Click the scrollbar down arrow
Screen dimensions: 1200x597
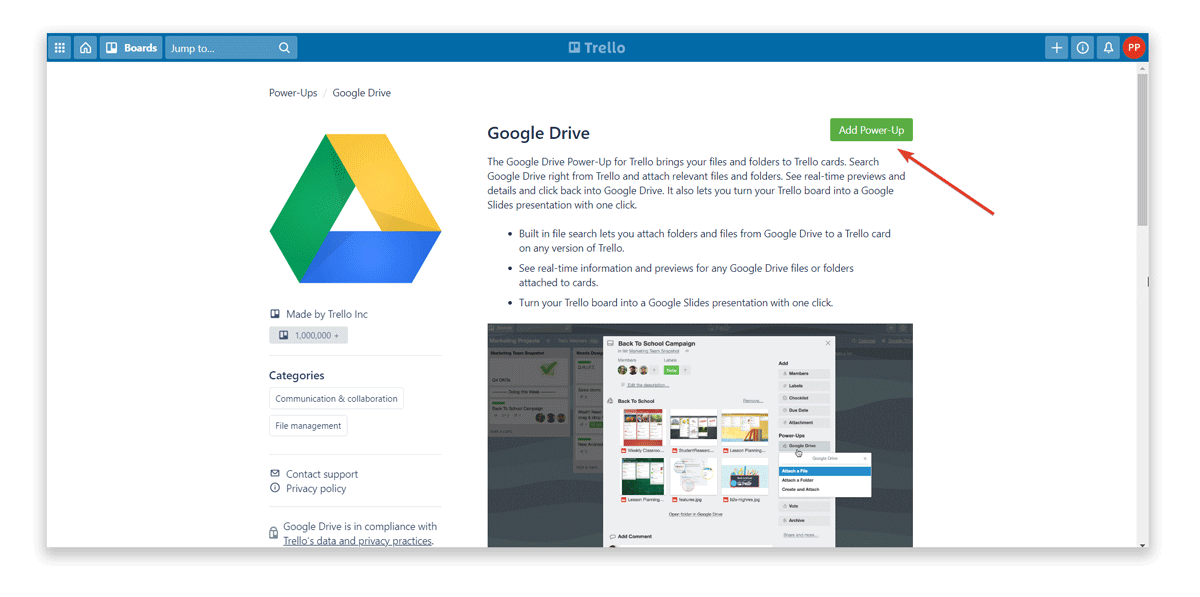click(1142, 545)
